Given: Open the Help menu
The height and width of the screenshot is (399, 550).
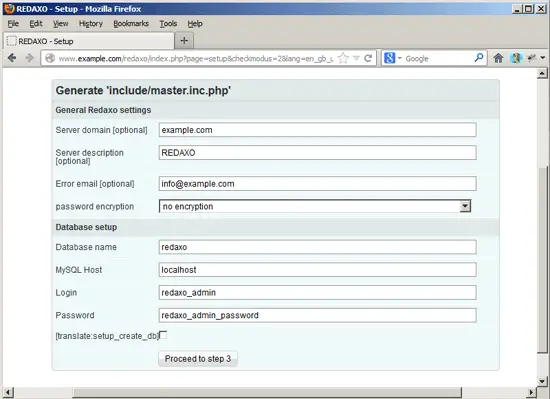Looking at the screenshot, I should [x=195, y=24].
